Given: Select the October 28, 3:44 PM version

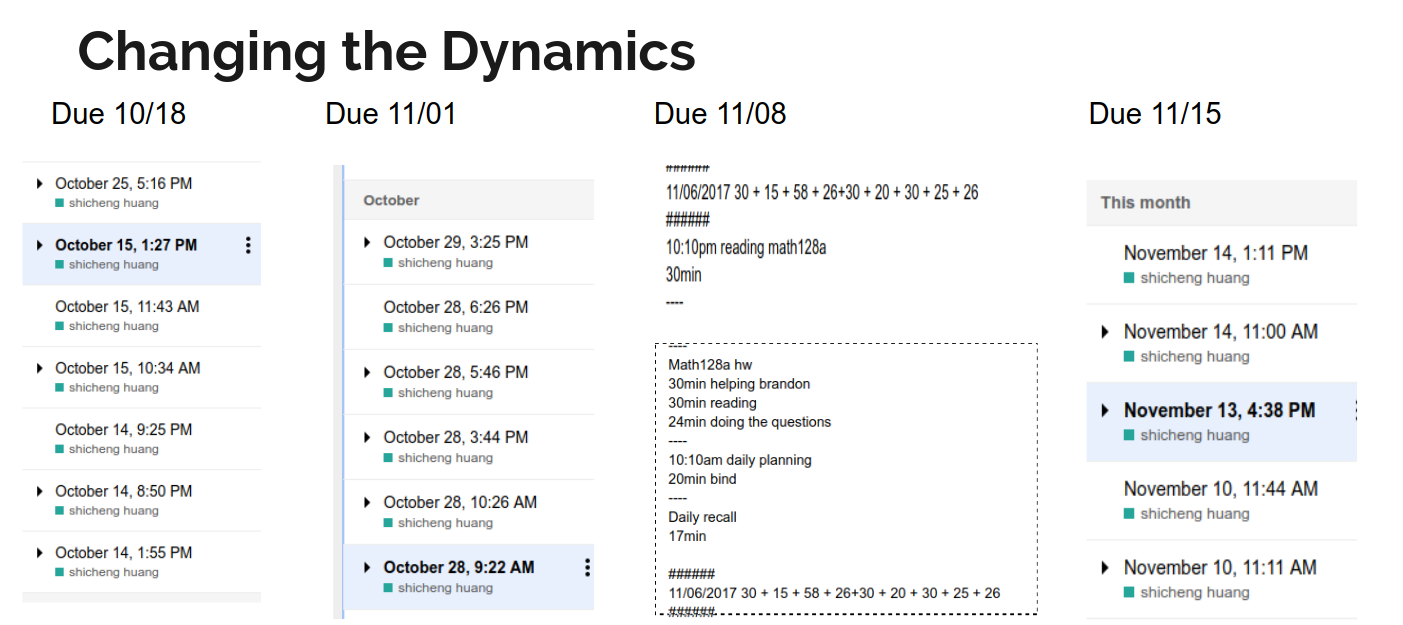Looking at the screenshot, I should pyautogui.click(x=469, y=447).
